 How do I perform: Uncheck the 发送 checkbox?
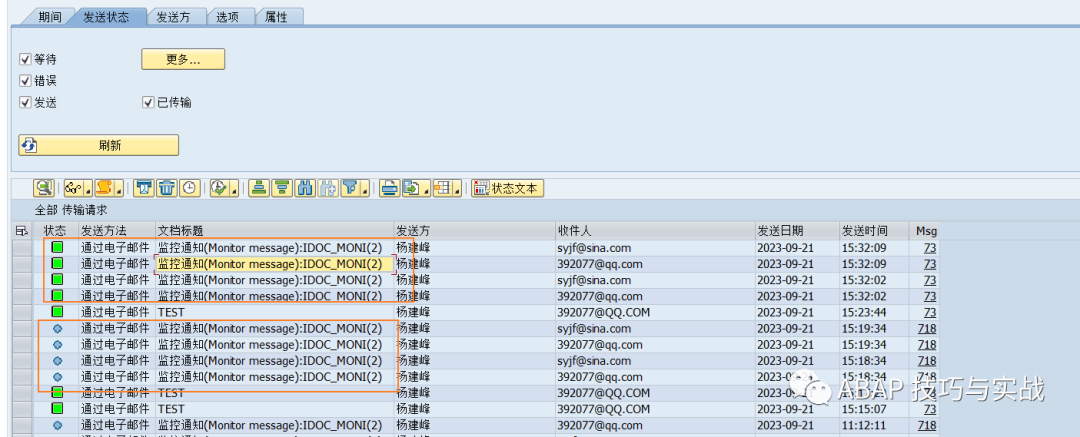(25, 102)
